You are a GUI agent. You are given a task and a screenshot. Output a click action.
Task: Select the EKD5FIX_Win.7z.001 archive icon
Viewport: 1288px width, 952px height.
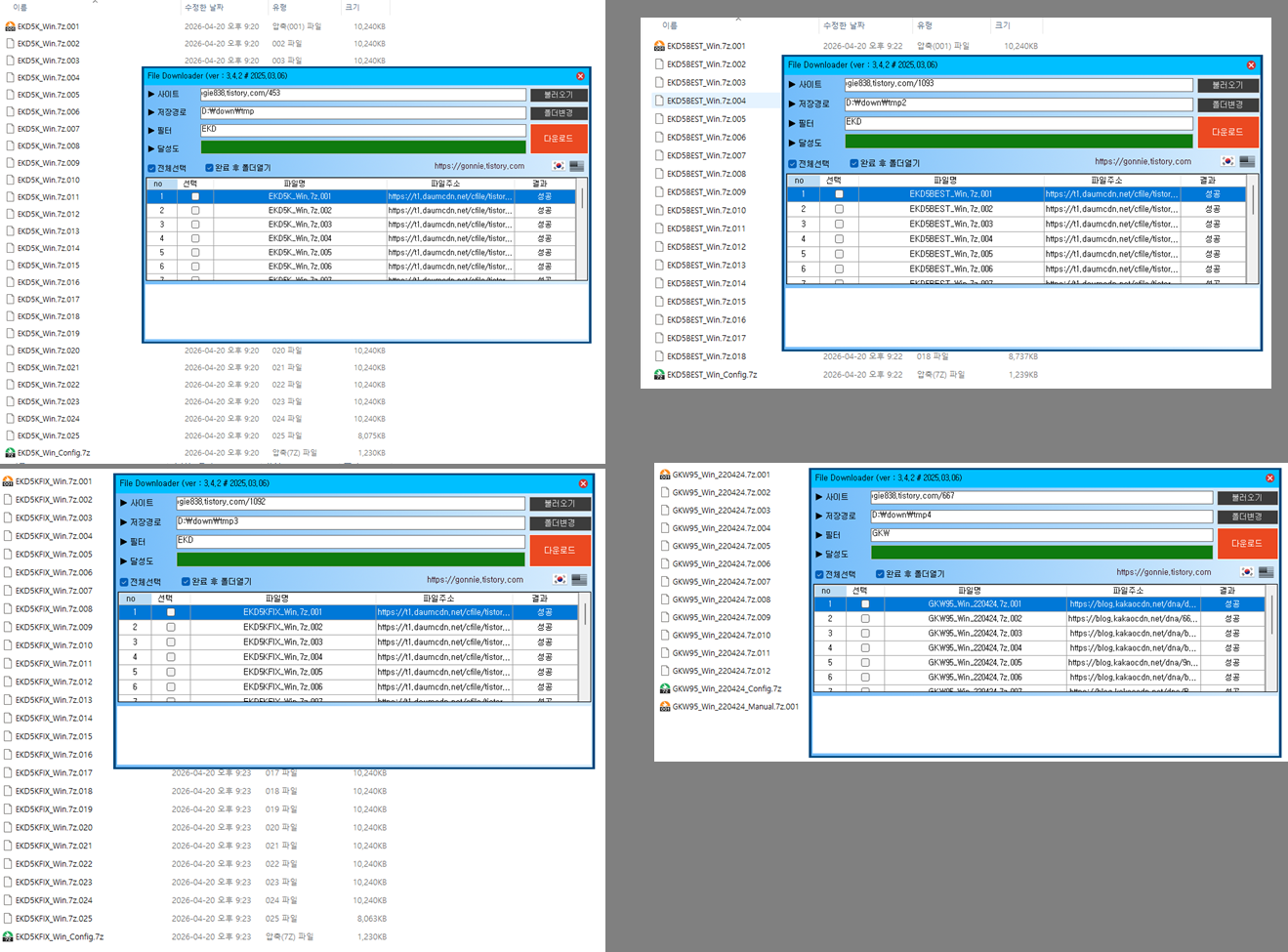pos(8,481)
